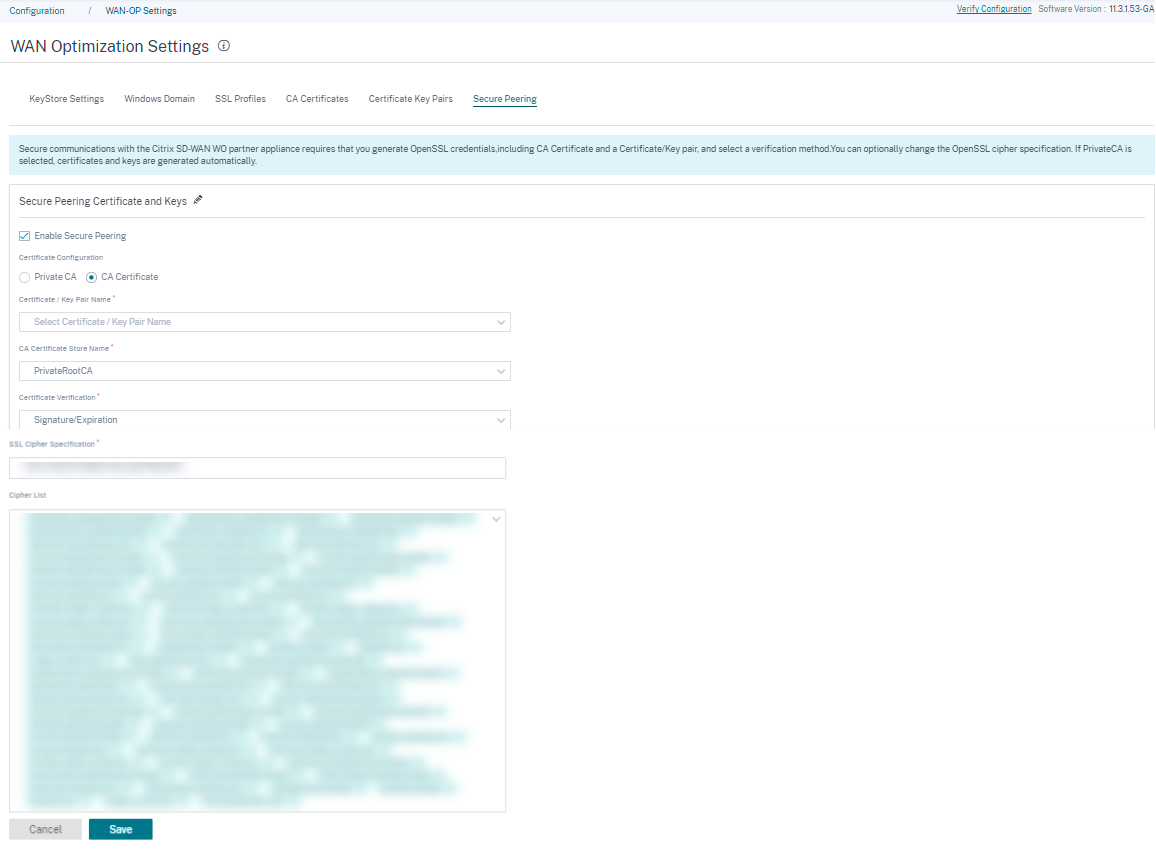Expand the Cipher List chevron
1156x849 pixels.
[x=496, y=520]
